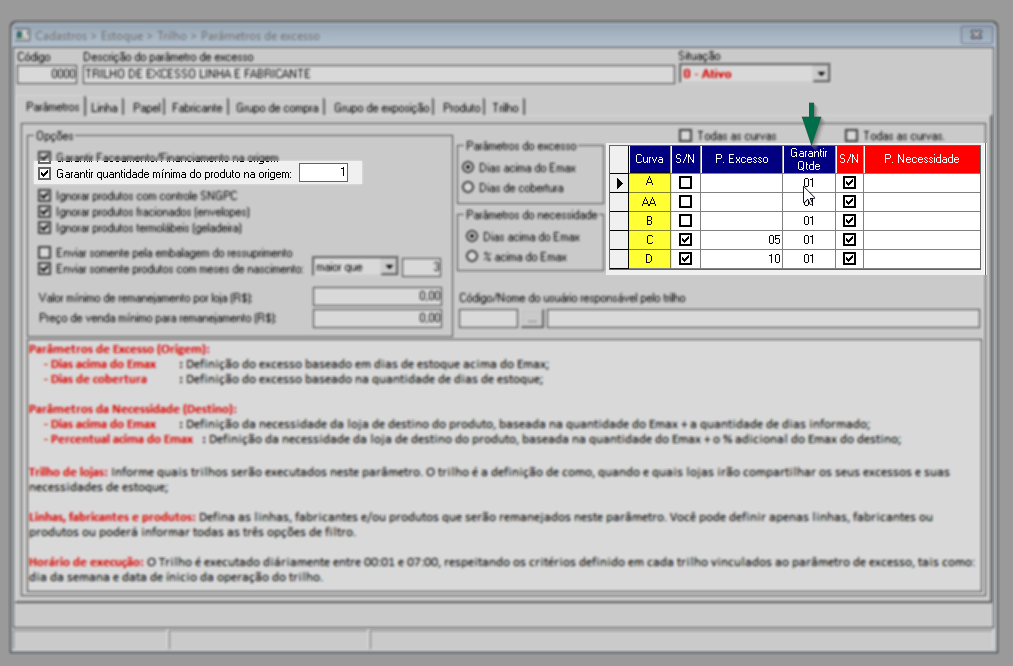The width and height of the screenshot is (1013, 666).
Task: Switch to the Fabricante tab
Action: pyautogui.click(x=197, y=107)
